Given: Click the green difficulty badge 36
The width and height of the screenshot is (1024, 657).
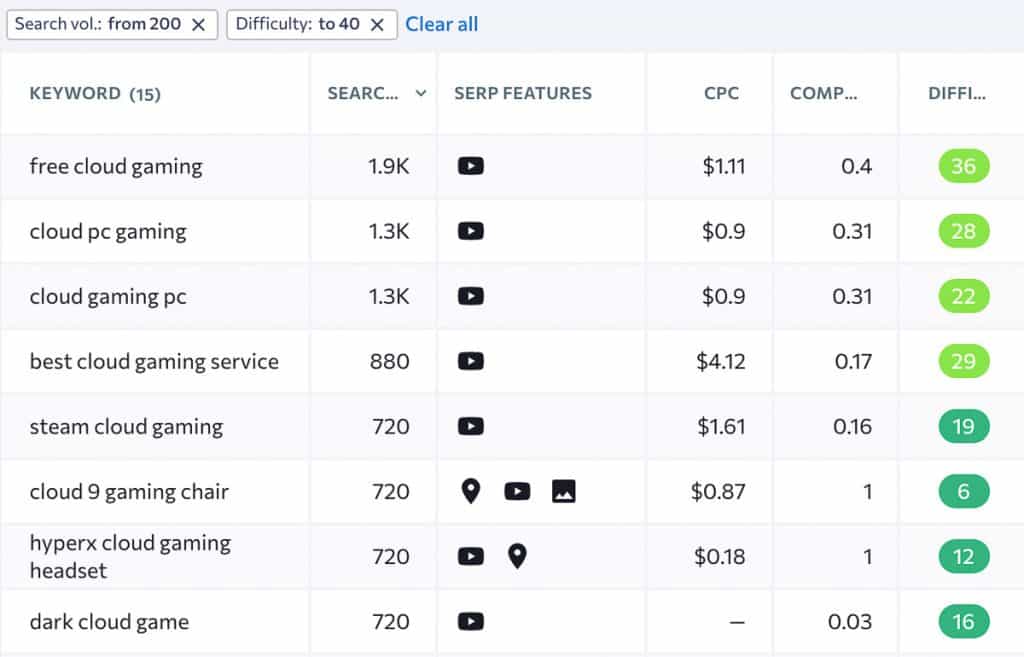Looking at the screenshot, I should coord(962,166).
